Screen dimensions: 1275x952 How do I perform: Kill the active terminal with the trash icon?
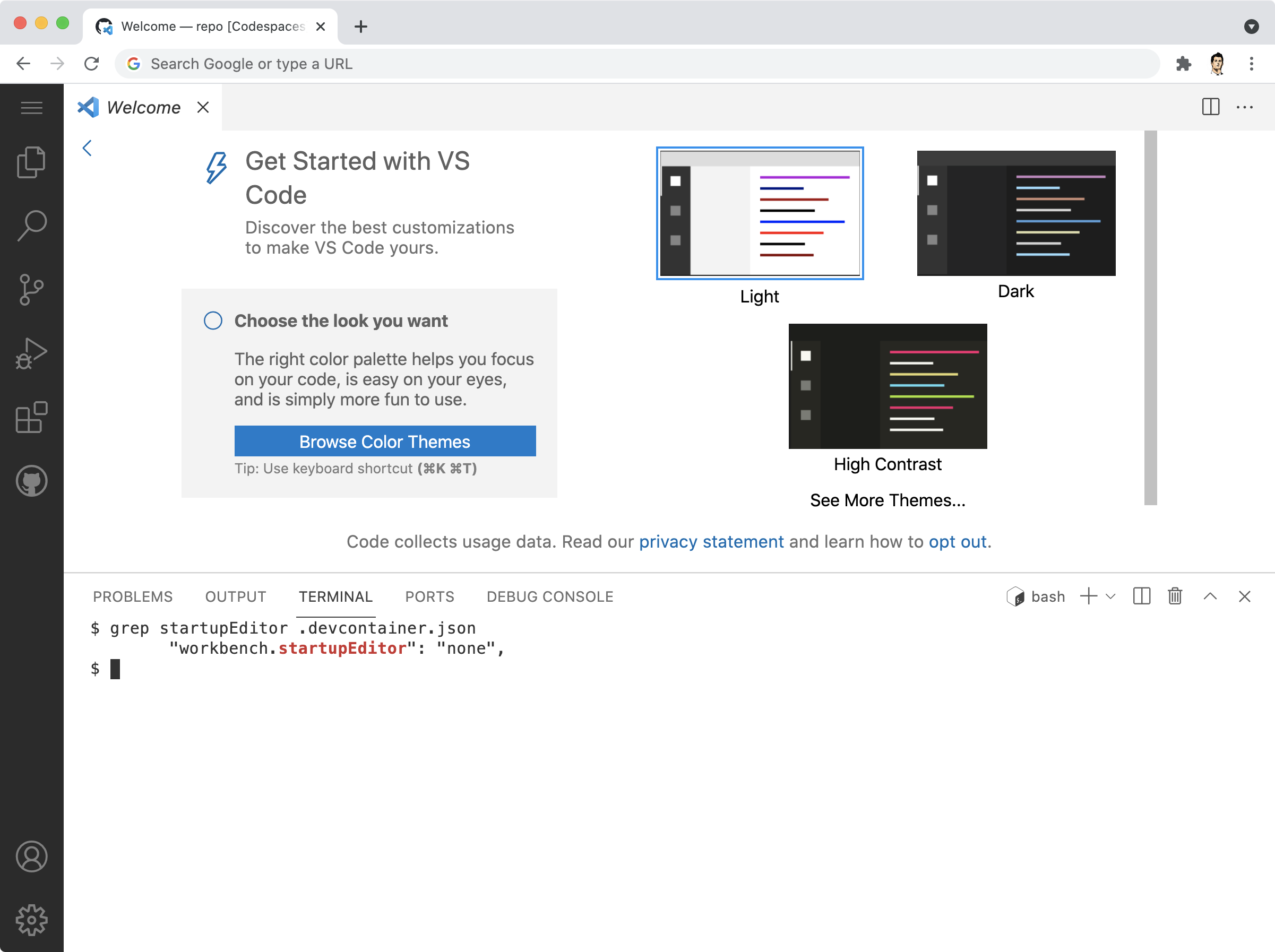[x=1175, y=596]
